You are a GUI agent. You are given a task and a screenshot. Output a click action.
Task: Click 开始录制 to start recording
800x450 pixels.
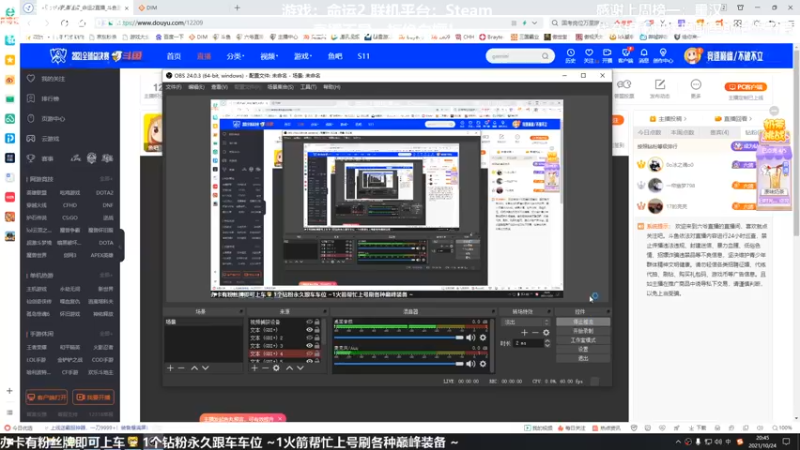click(583, 331)
